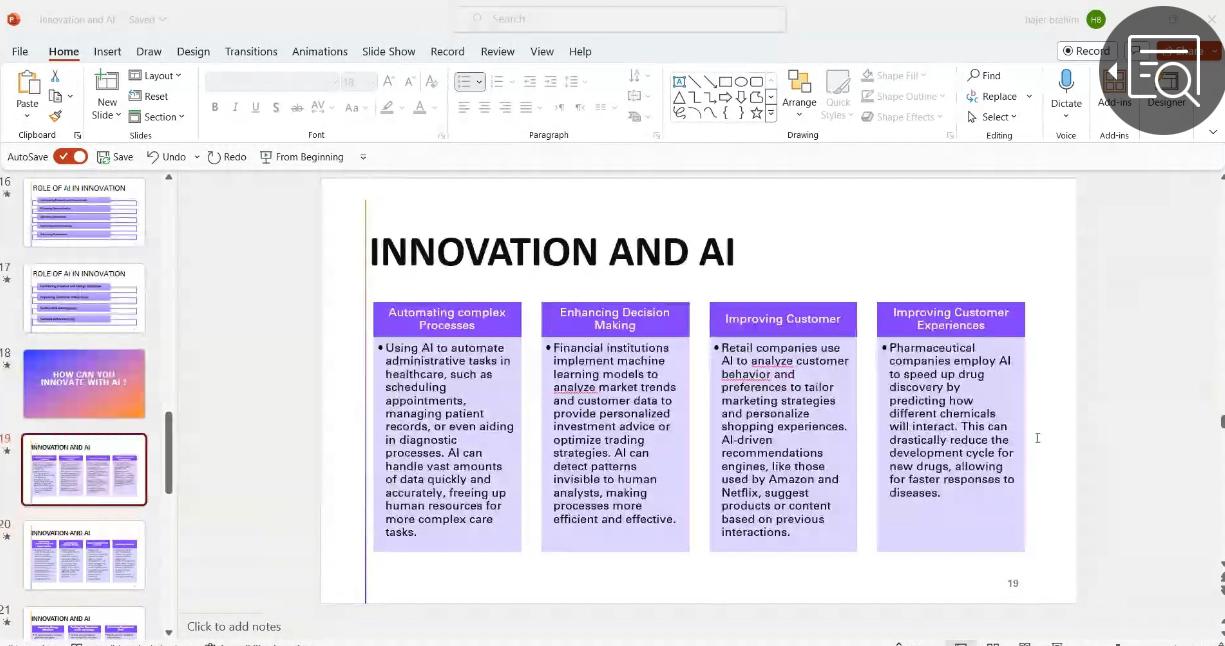Toggle Italic formatting
1225x646 pixels.
click(x=235, y=108)
